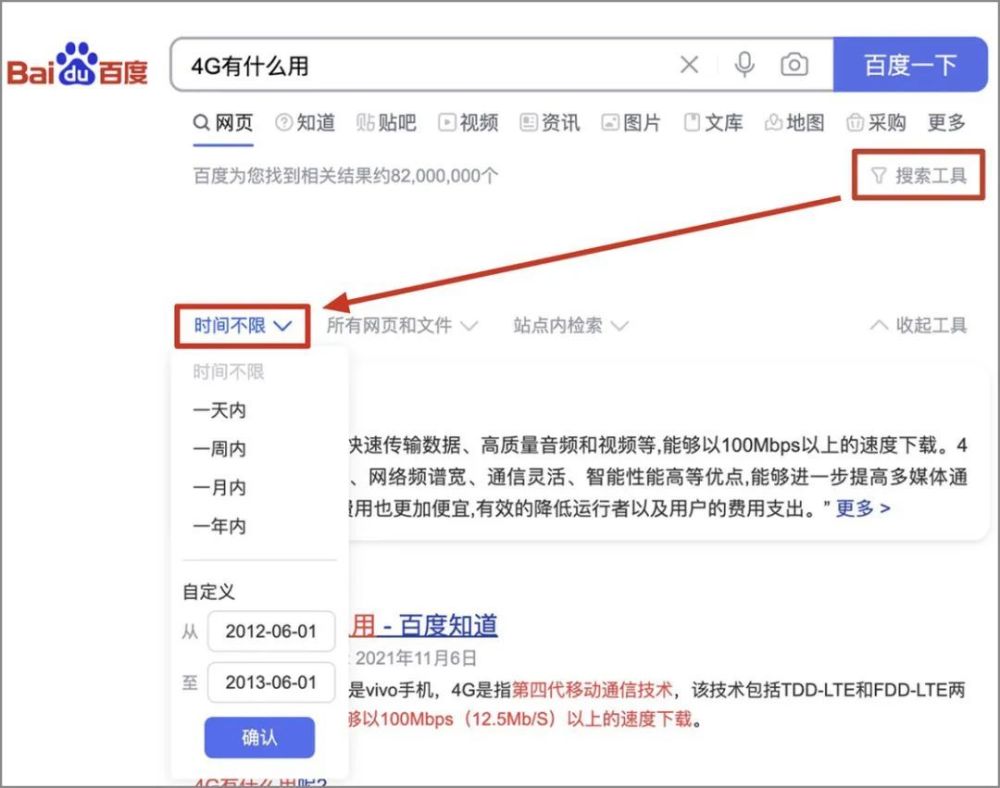
Task: Expand 所有网页和文件 dropdown
Action: (x=402, y=326)
